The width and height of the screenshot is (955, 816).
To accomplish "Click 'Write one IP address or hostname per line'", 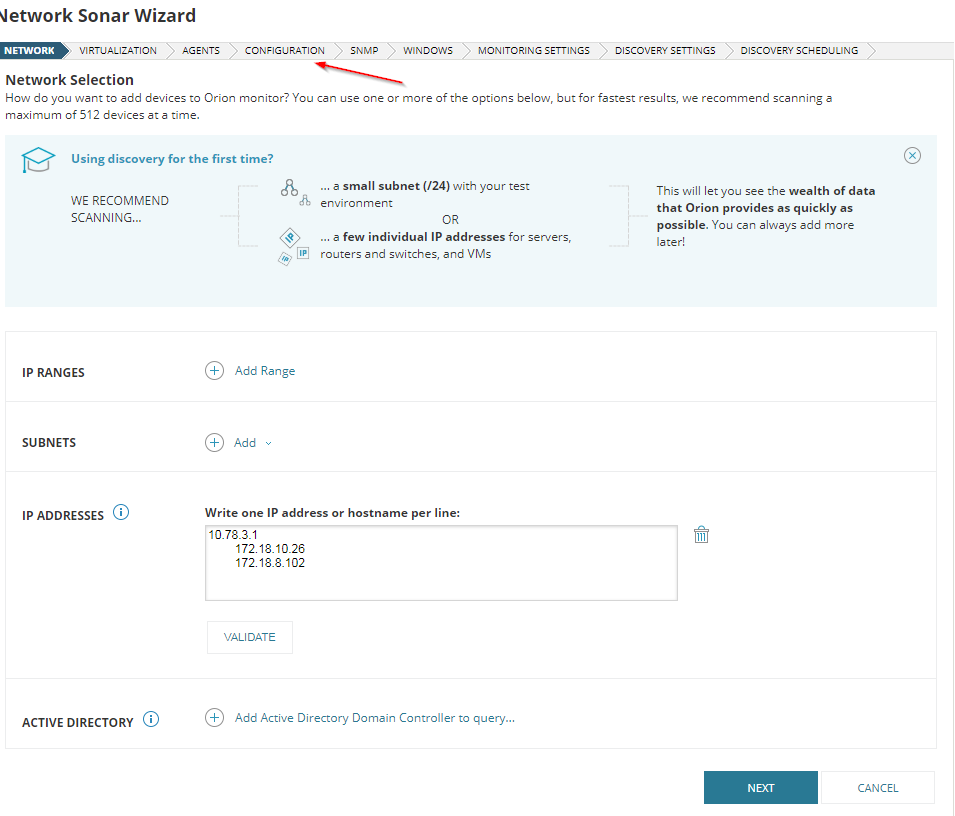I will (332, 513).
